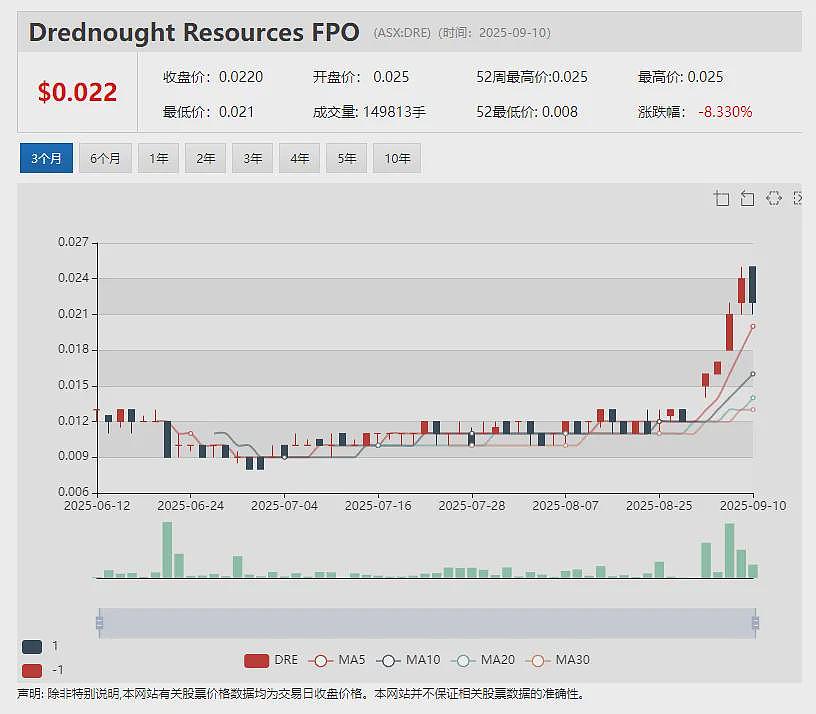
Task: Activate the area zoom tool icon
Action: 721,198
